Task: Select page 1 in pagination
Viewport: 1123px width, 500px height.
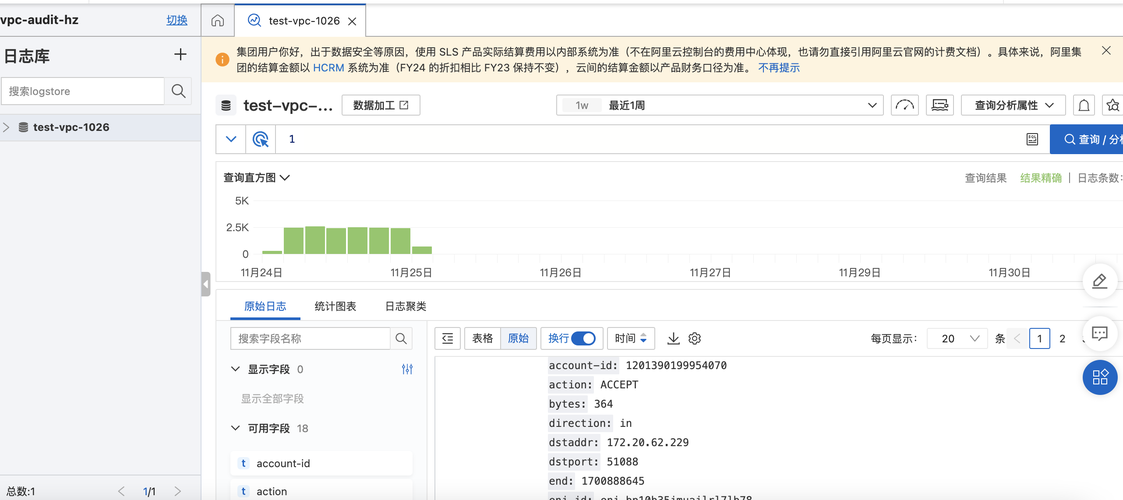Action: 1039,339
